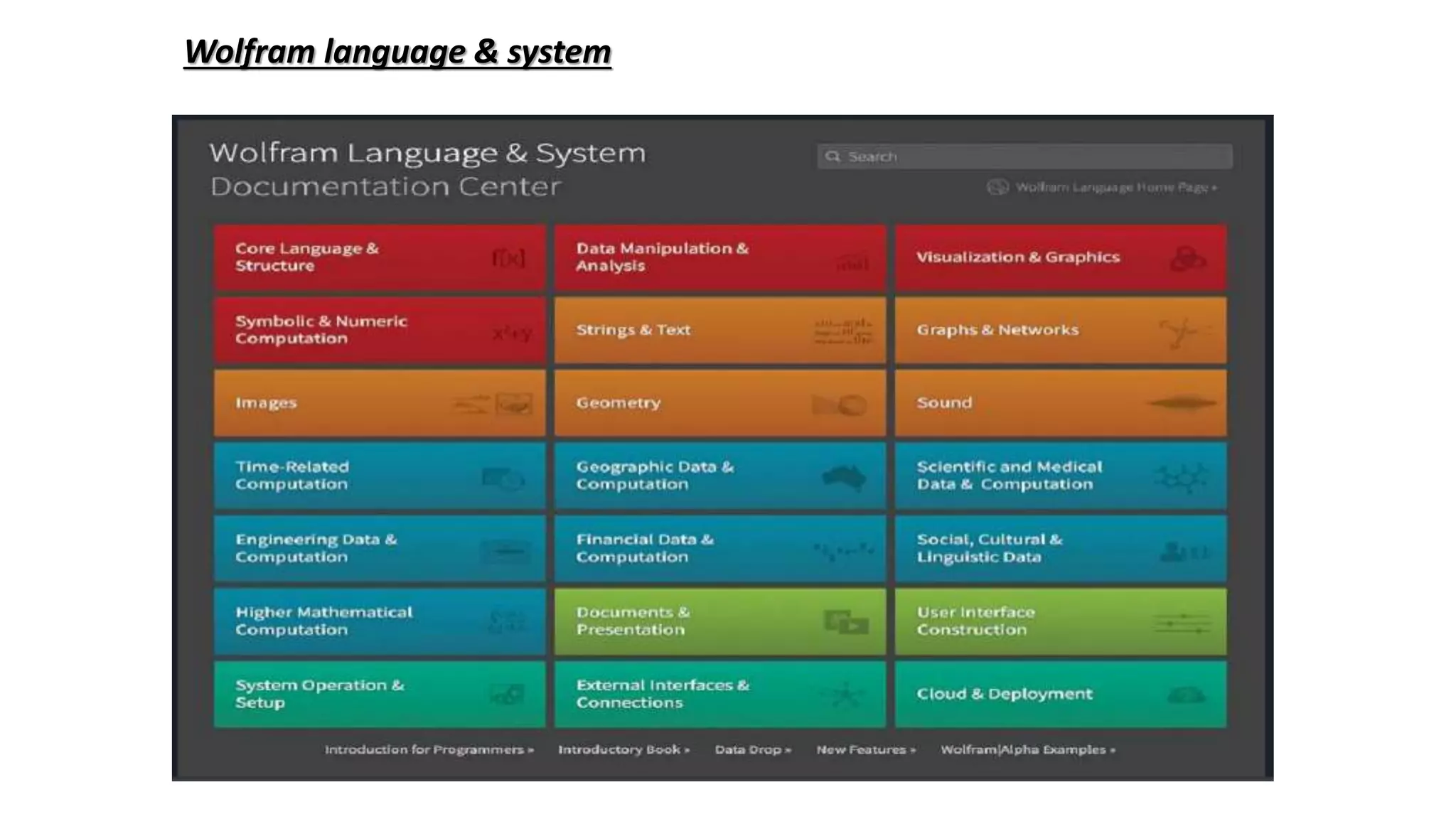Open the Data Drop link
This screenshot has height=819, width=1456.
(752, 749)
